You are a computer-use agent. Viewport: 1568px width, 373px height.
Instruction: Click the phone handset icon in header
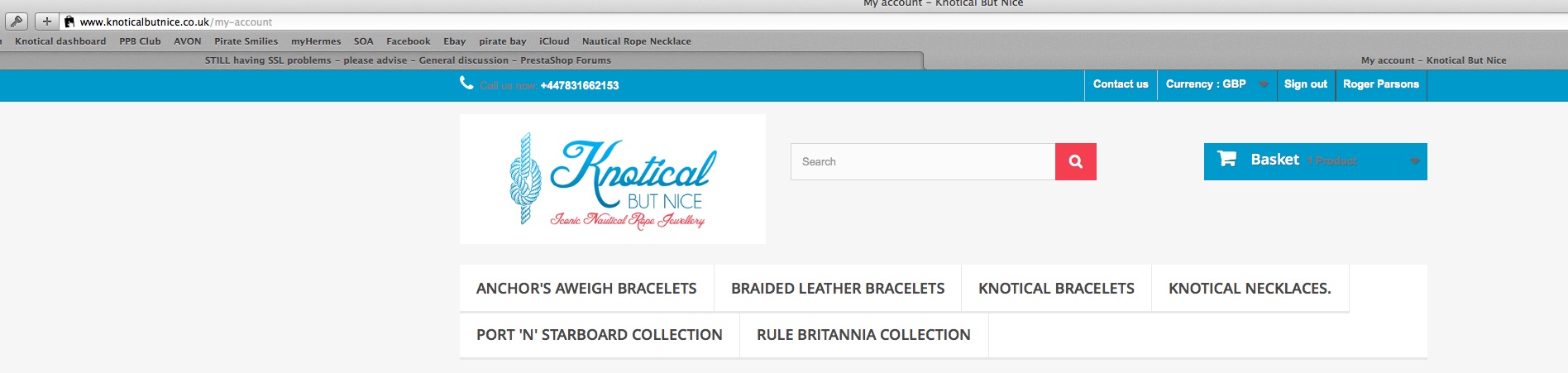coord(466,83)
